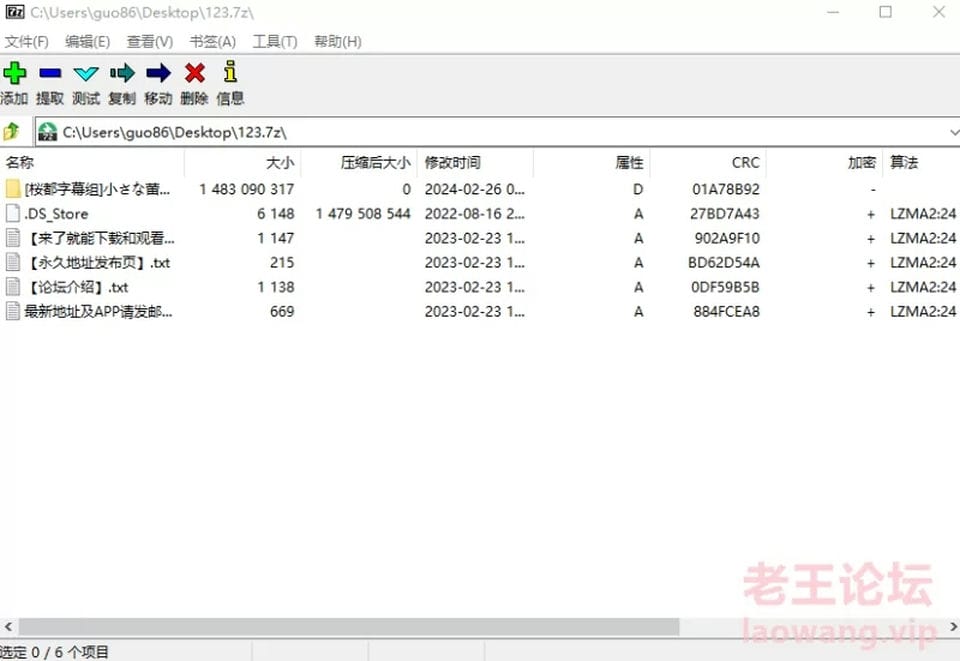Screen dimensions: 960x661
Task: Click the Extract (提取) minus icon
Action: point(50,73)
